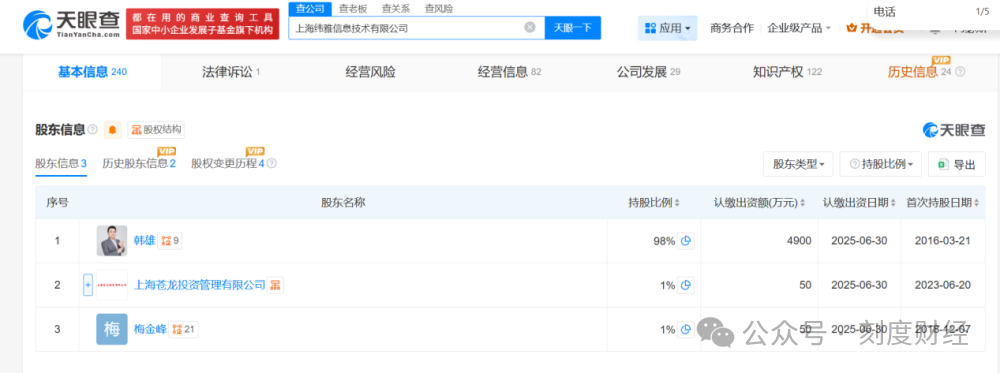
Task: Click help icon next to 股东信息 title
Action: coord(93,130)
